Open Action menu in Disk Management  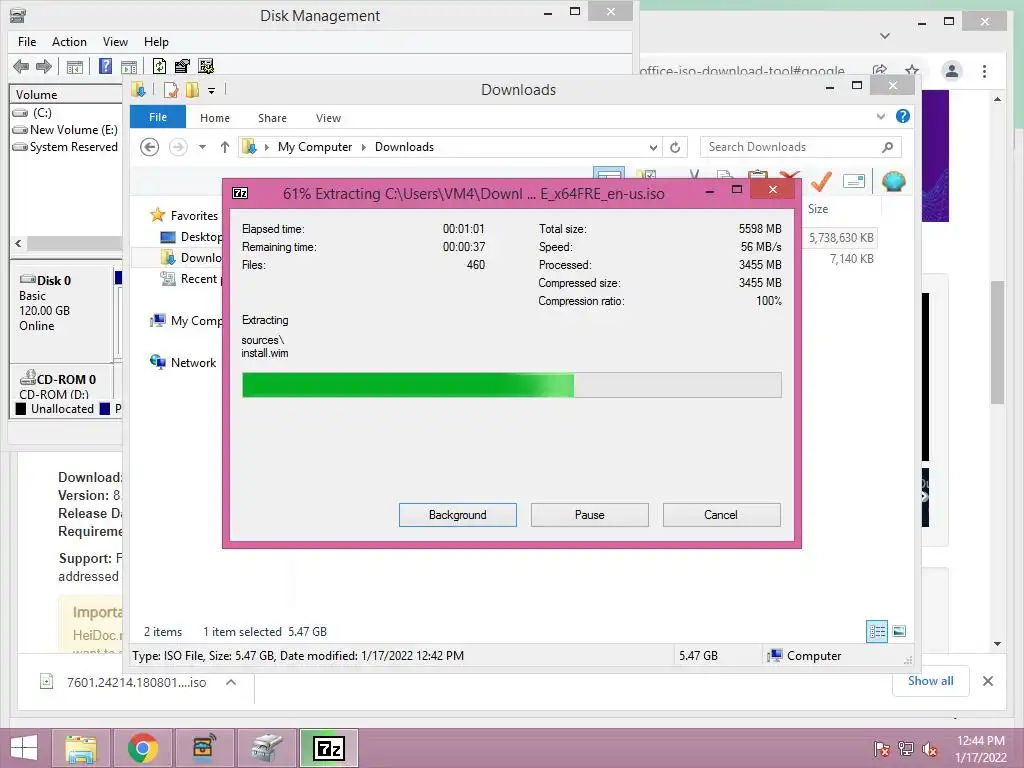coord(69,42)
